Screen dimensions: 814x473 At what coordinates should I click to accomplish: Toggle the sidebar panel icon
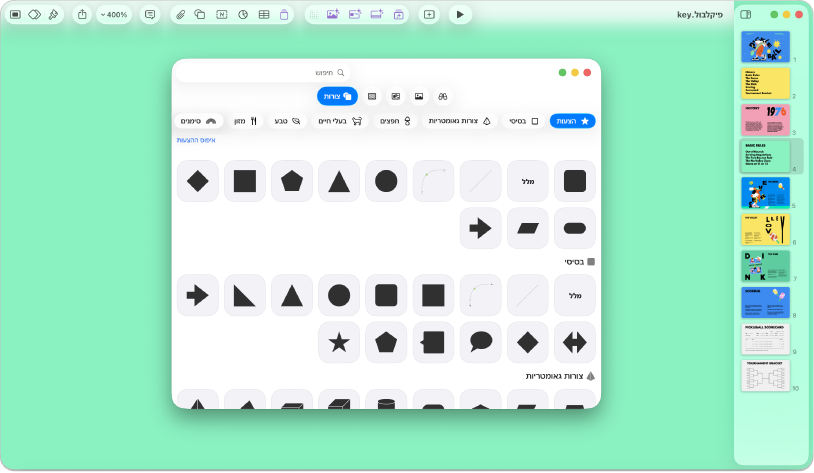pos(745,15)
